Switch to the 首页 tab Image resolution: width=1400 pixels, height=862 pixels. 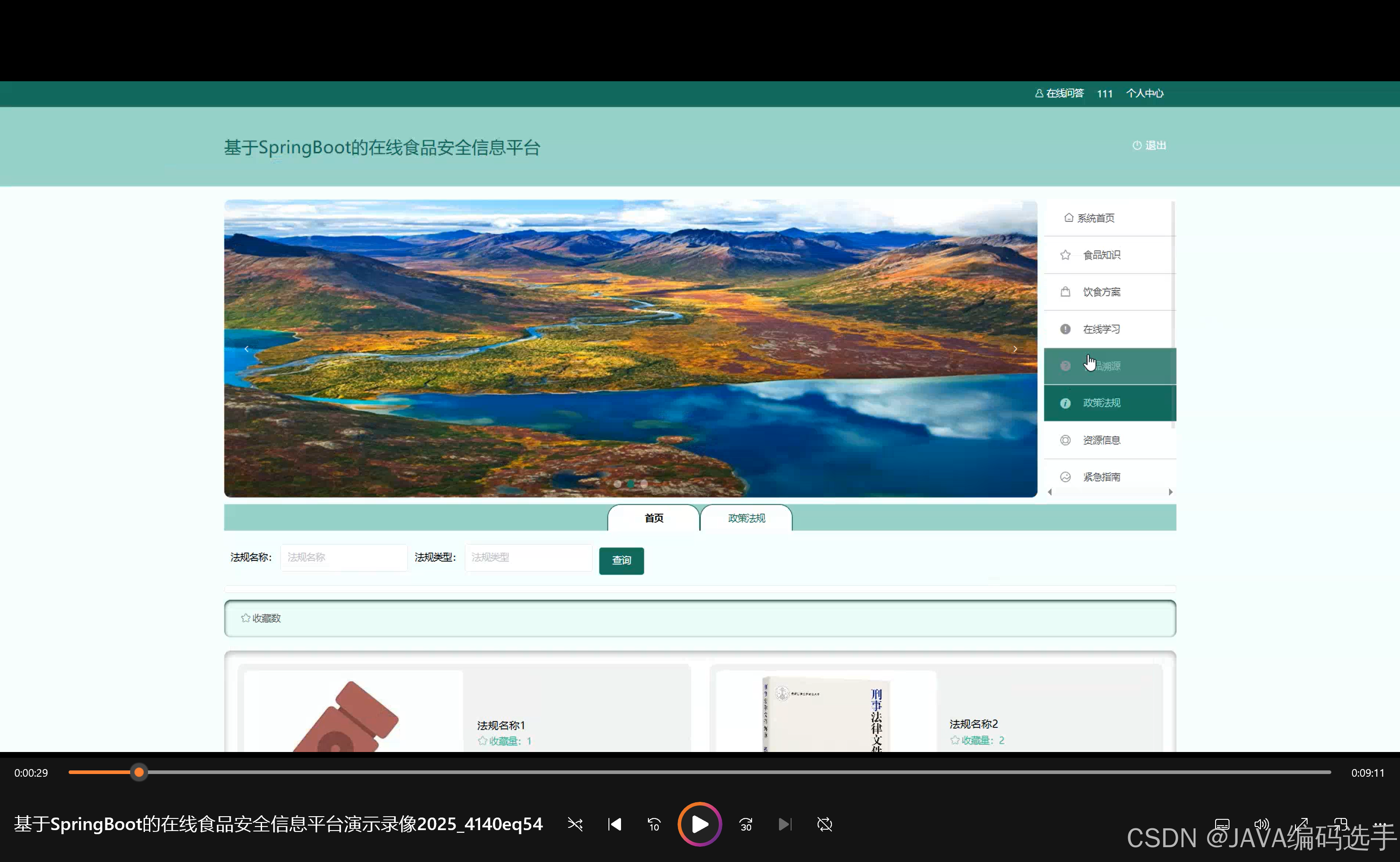coord(654,518)
